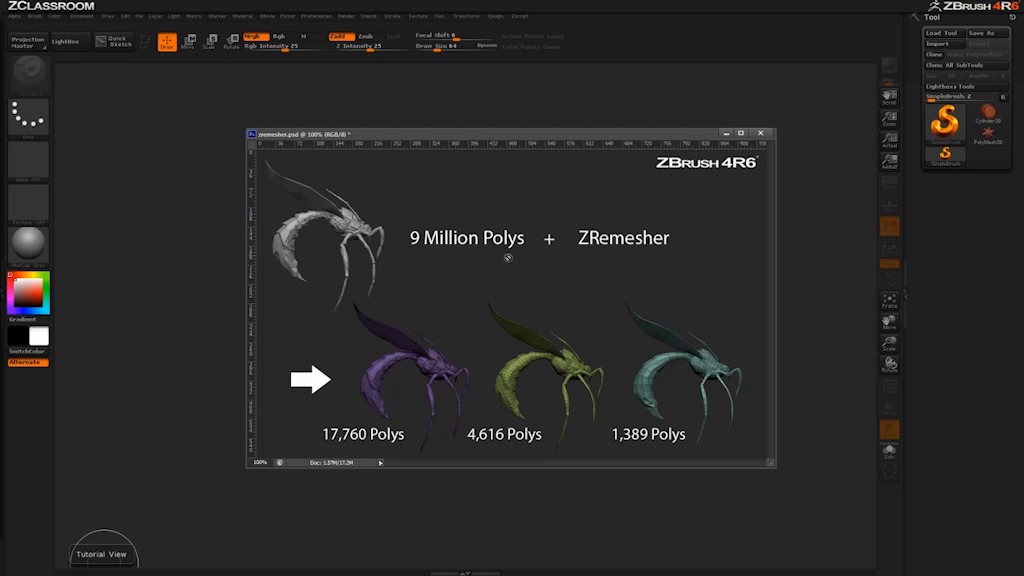Click the Move tool icon

point(188,41)
